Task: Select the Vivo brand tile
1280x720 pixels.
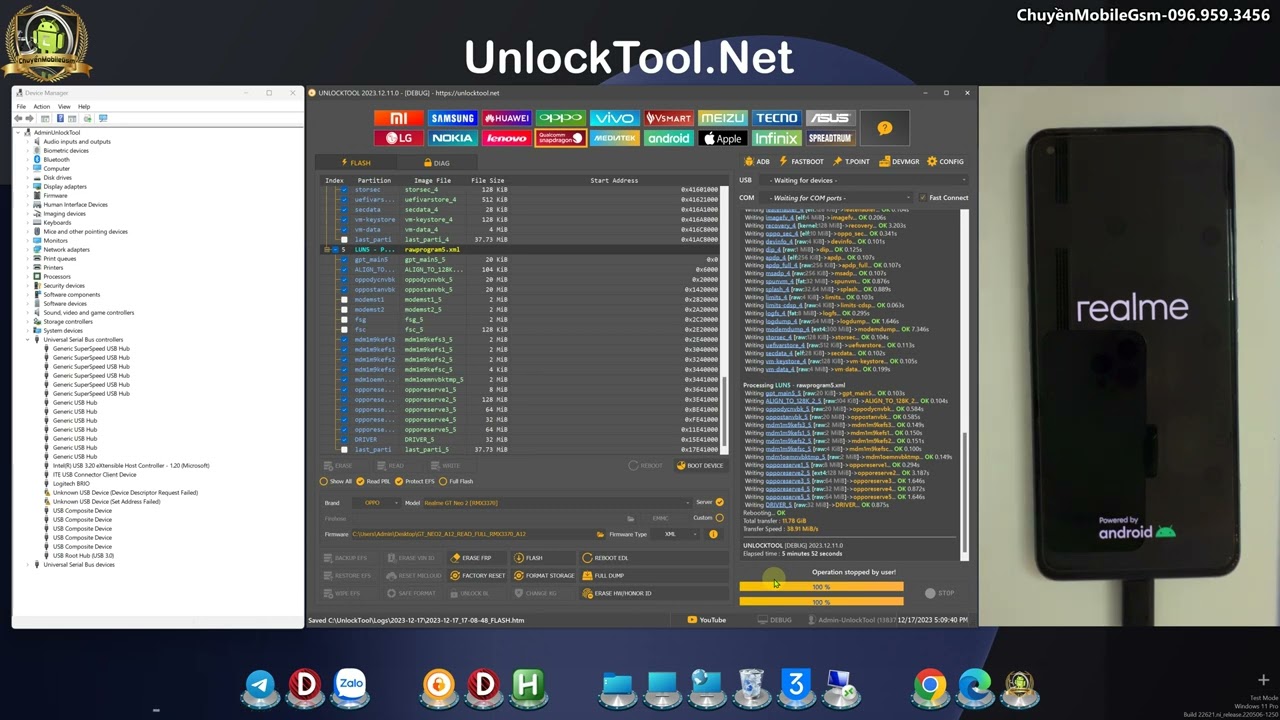Action: (614, 118)
